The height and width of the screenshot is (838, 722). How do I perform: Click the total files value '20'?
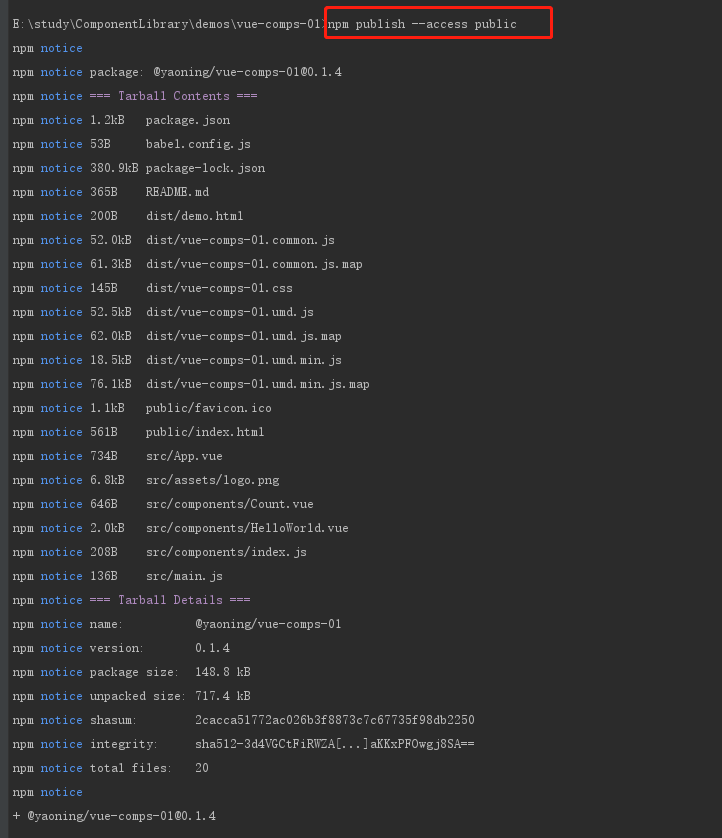coord(201,768)
